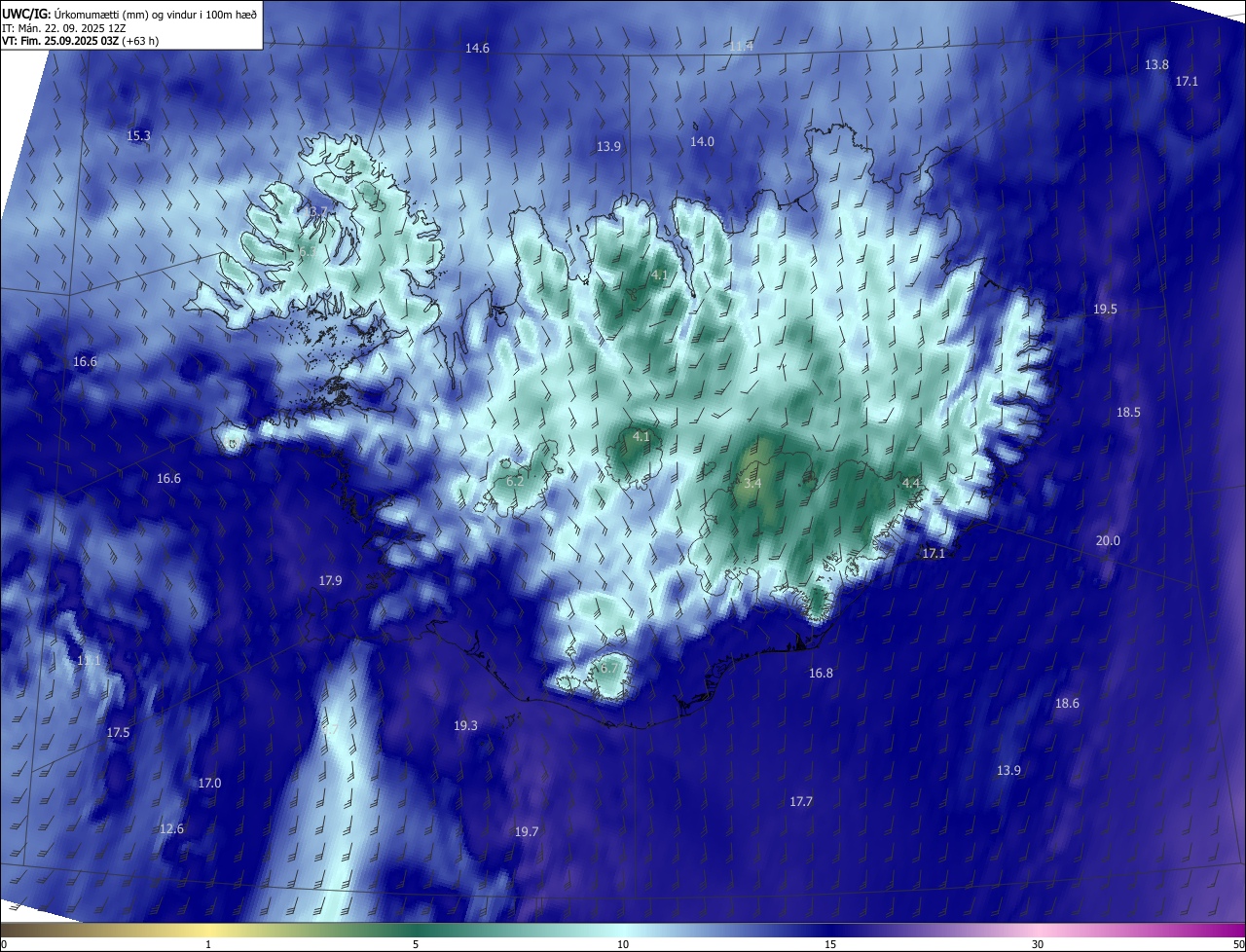Screen dimensions: 1246x952
Task: Click the colour scale tick label 10
Action: (623, 944)
